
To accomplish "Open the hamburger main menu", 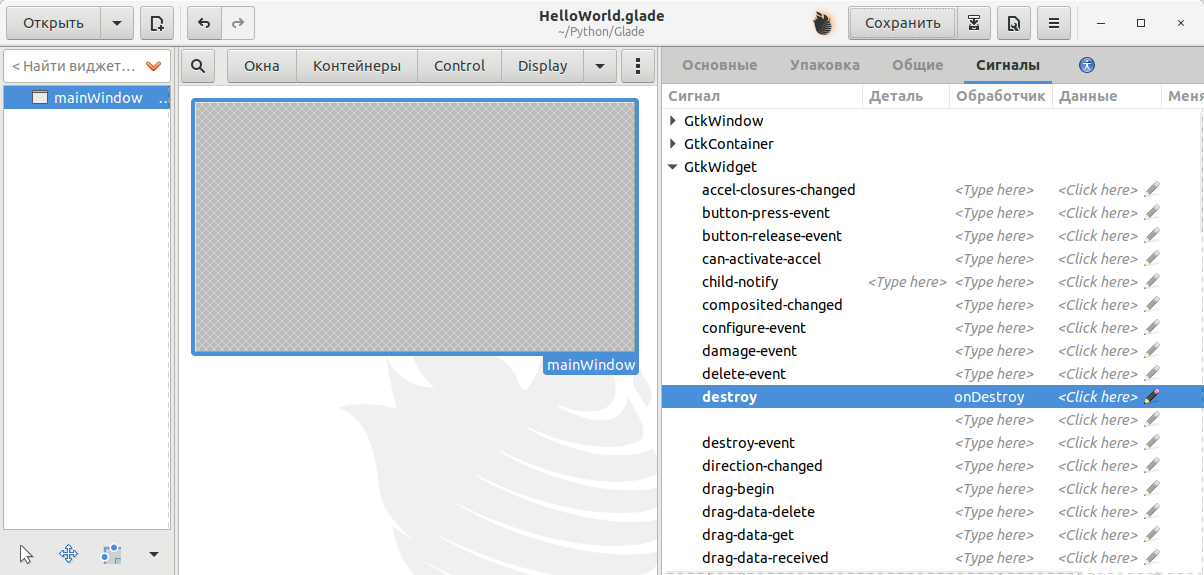I will tap(1054, 23).
